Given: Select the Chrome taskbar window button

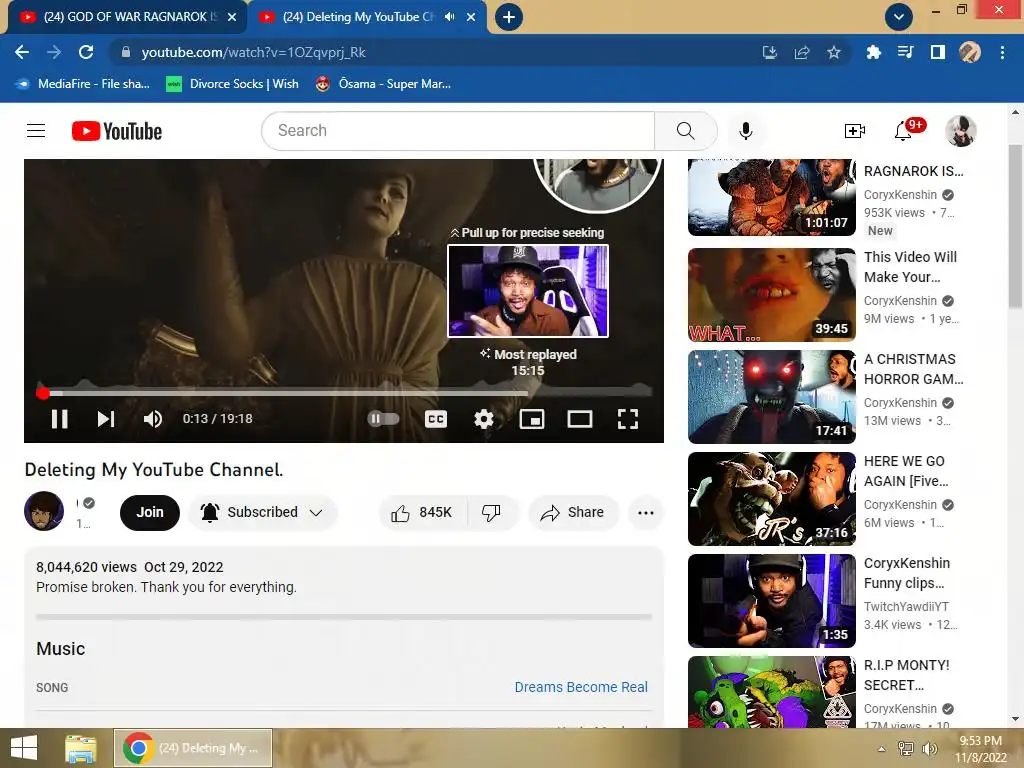Looking at the screenshot, I should (193, 748).
